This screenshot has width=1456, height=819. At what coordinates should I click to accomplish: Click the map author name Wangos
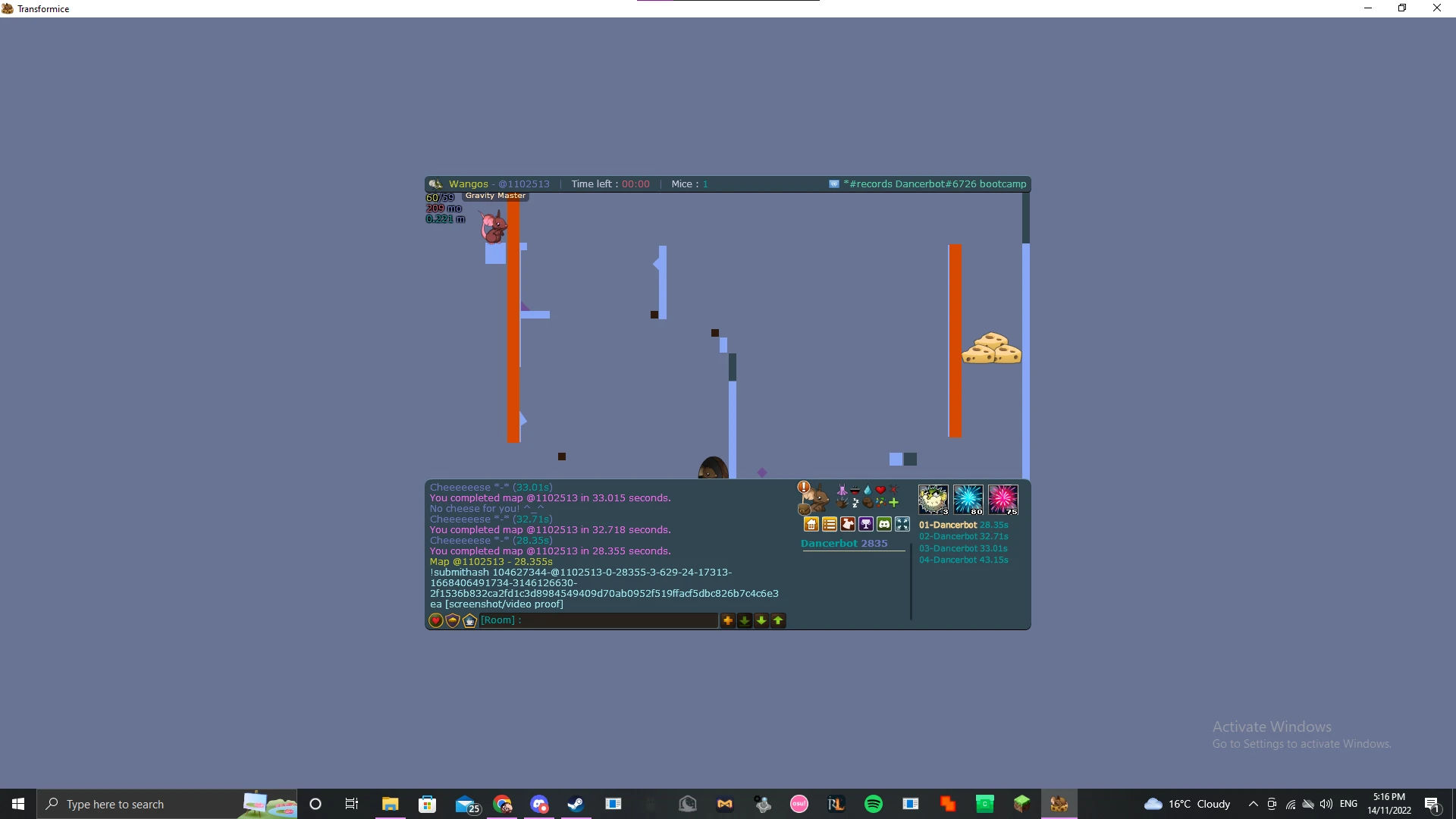(x=469, y=184)
